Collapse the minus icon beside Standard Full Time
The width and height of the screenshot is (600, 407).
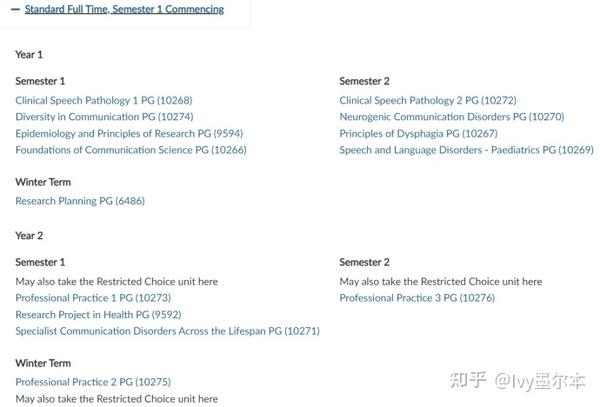tap(15, 10)
